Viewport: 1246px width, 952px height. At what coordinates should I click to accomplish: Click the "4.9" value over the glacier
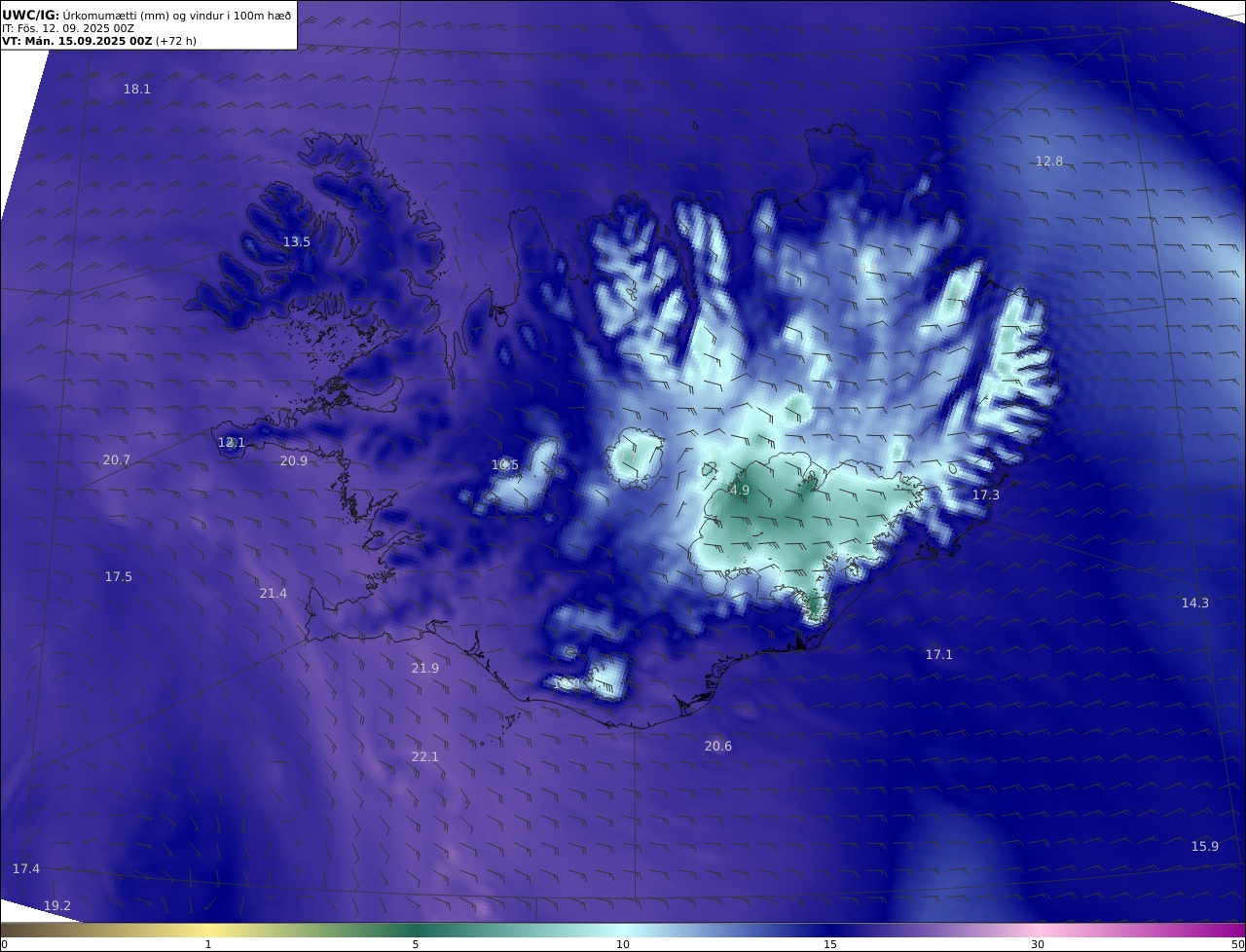click(x=739, y=491)
